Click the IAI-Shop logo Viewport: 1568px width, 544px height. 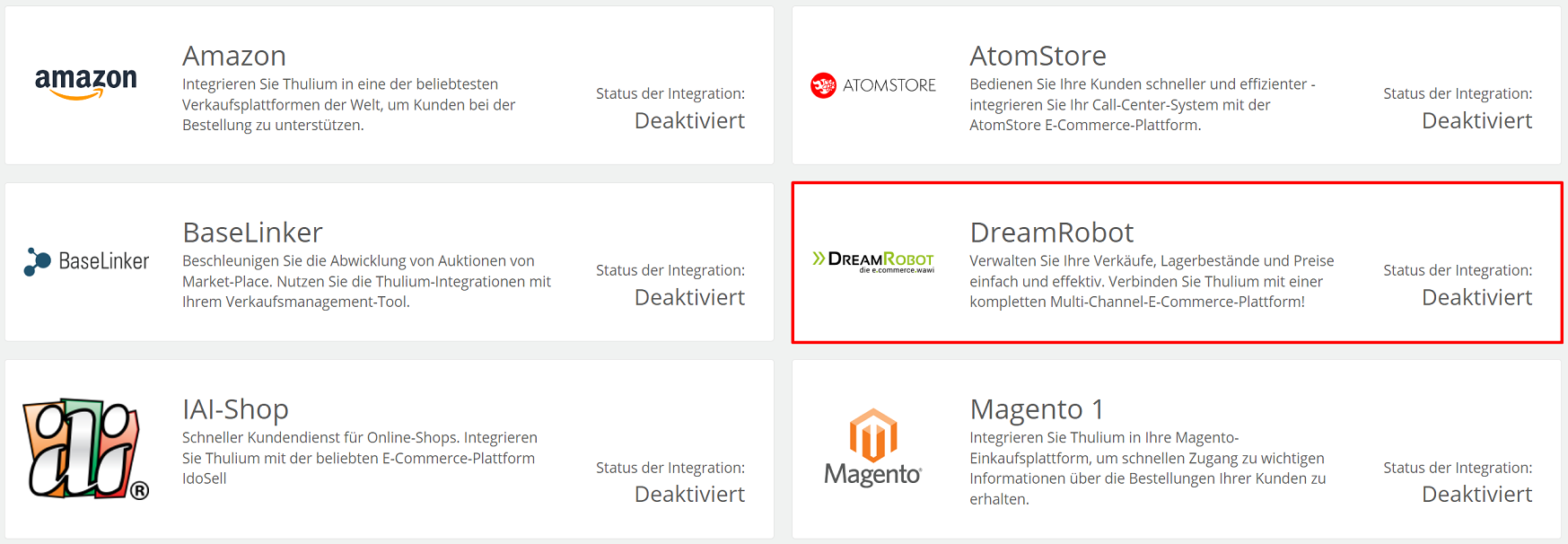click(x=86, y=449)
